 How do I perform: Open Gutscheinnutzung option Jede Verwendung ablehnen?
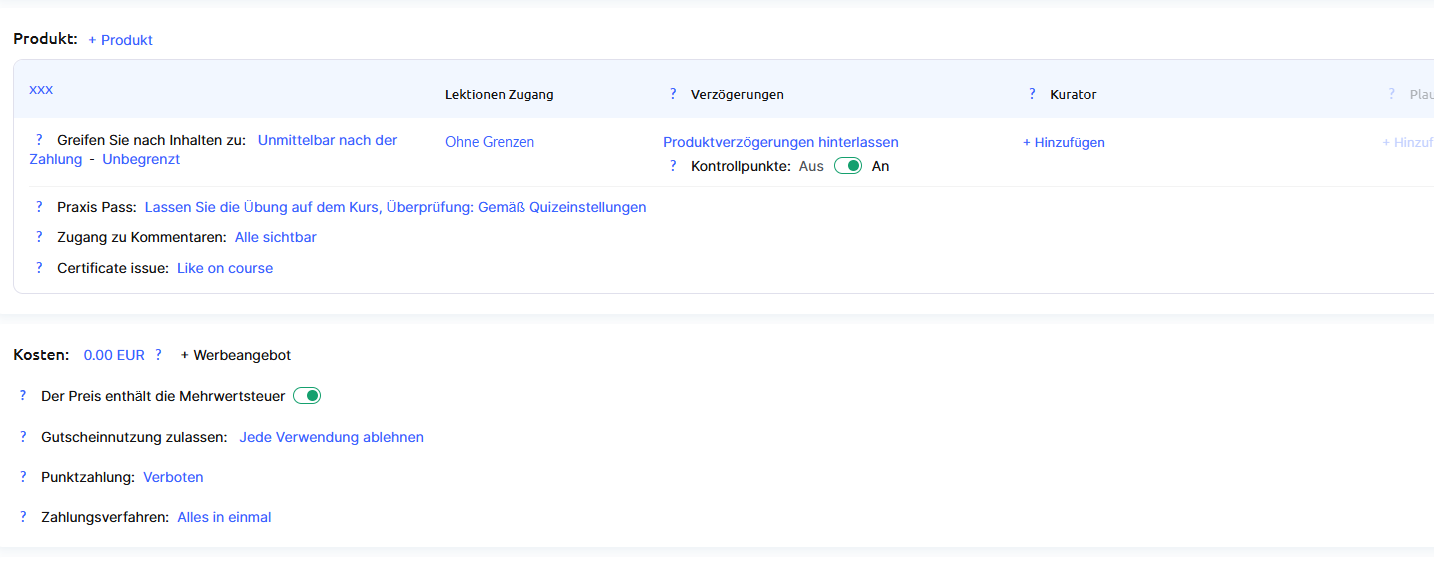[331, 437]
